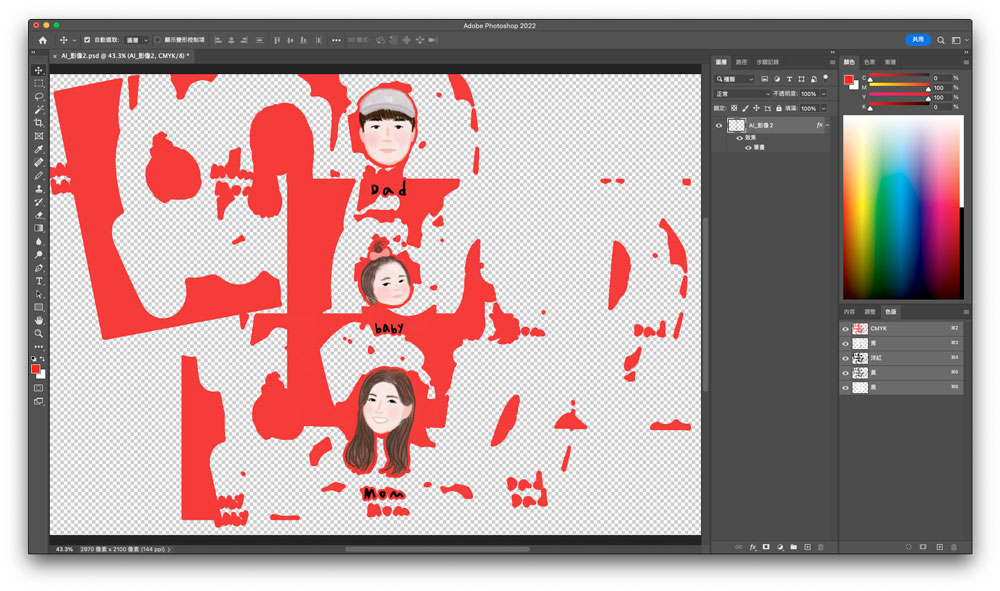Click the lock-all padlock icon in Layers

(778, 108)
